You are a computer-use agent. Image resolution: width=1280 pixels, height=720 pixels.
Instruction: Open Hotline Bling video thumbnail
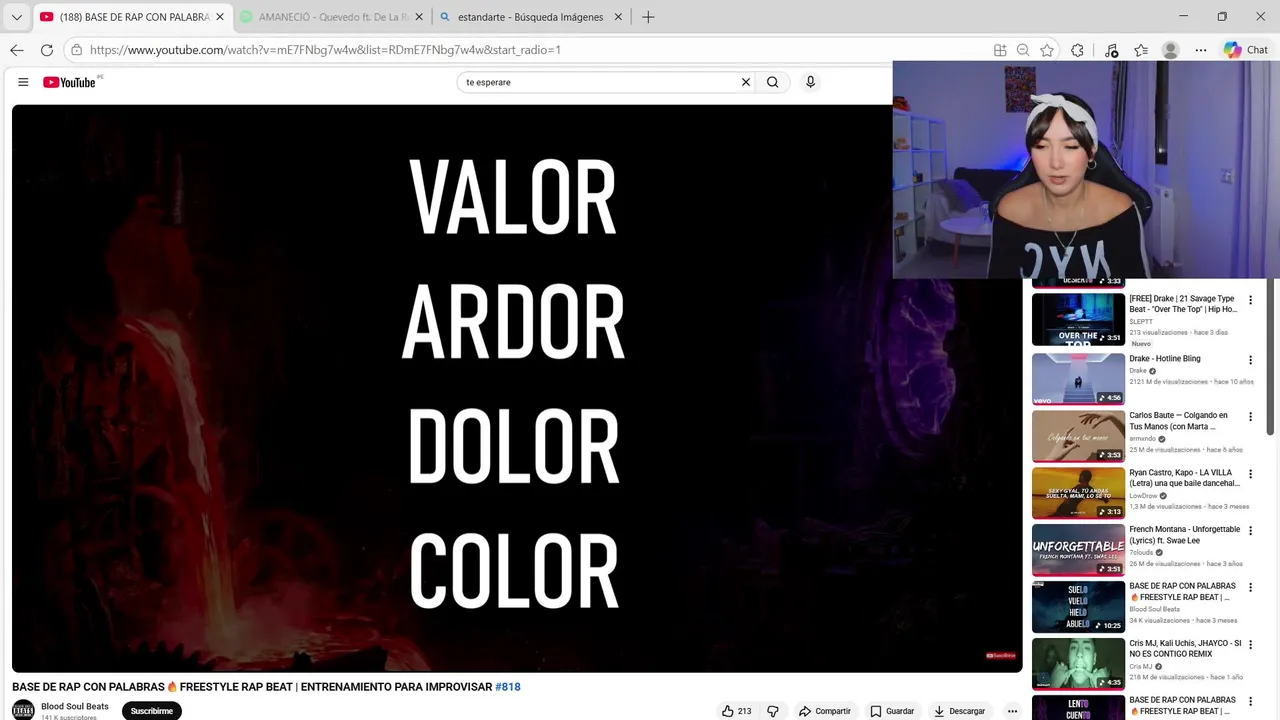[x=1078, y=379]
